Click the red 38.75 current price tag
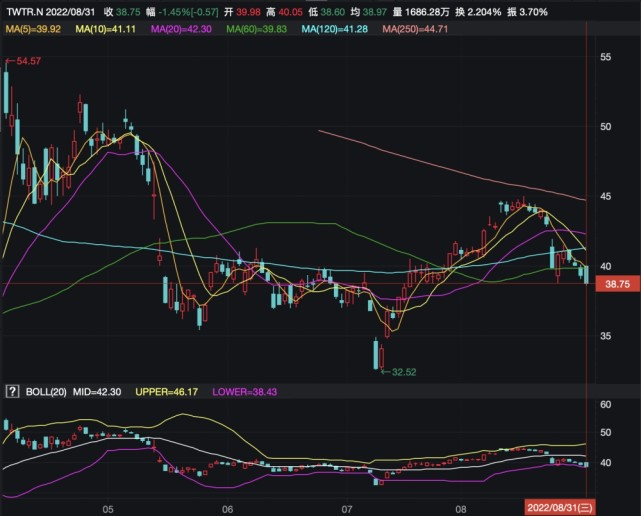641x516 pixels. (617, 285)
